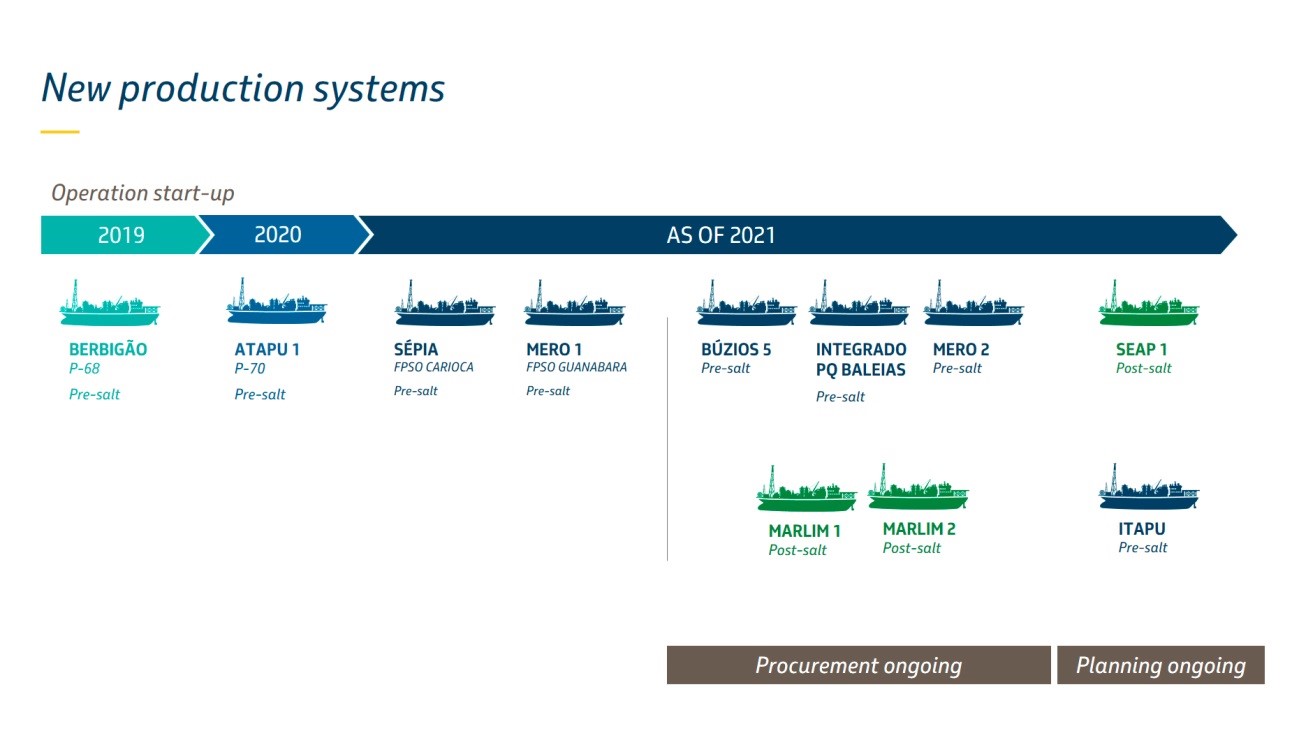Click the MARLIM 1 label
1299x754 pixels.
[805, 531]
